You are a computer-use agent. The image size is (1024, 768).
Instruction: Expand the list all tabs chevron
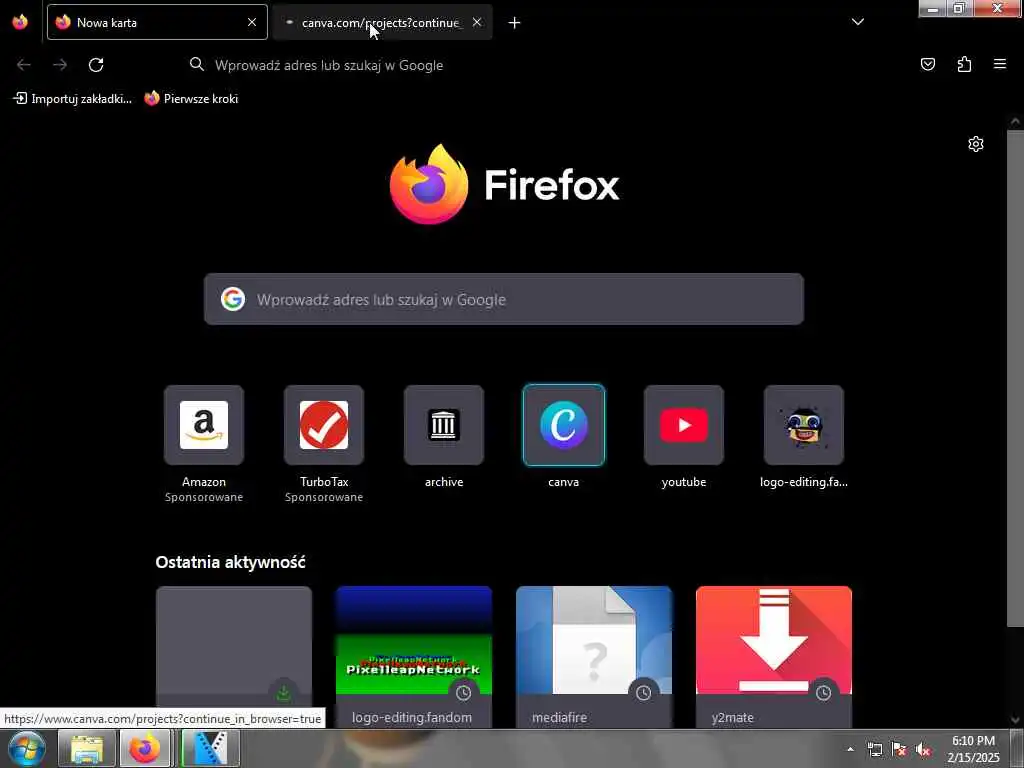pos(858,22)
